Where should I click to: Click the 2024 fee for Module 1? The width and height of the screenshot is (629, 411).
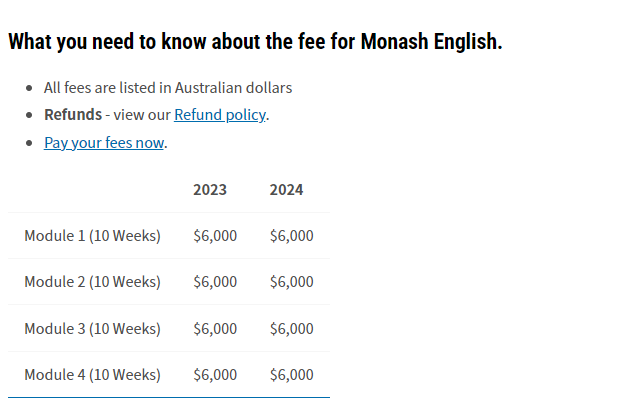[291, 236]
